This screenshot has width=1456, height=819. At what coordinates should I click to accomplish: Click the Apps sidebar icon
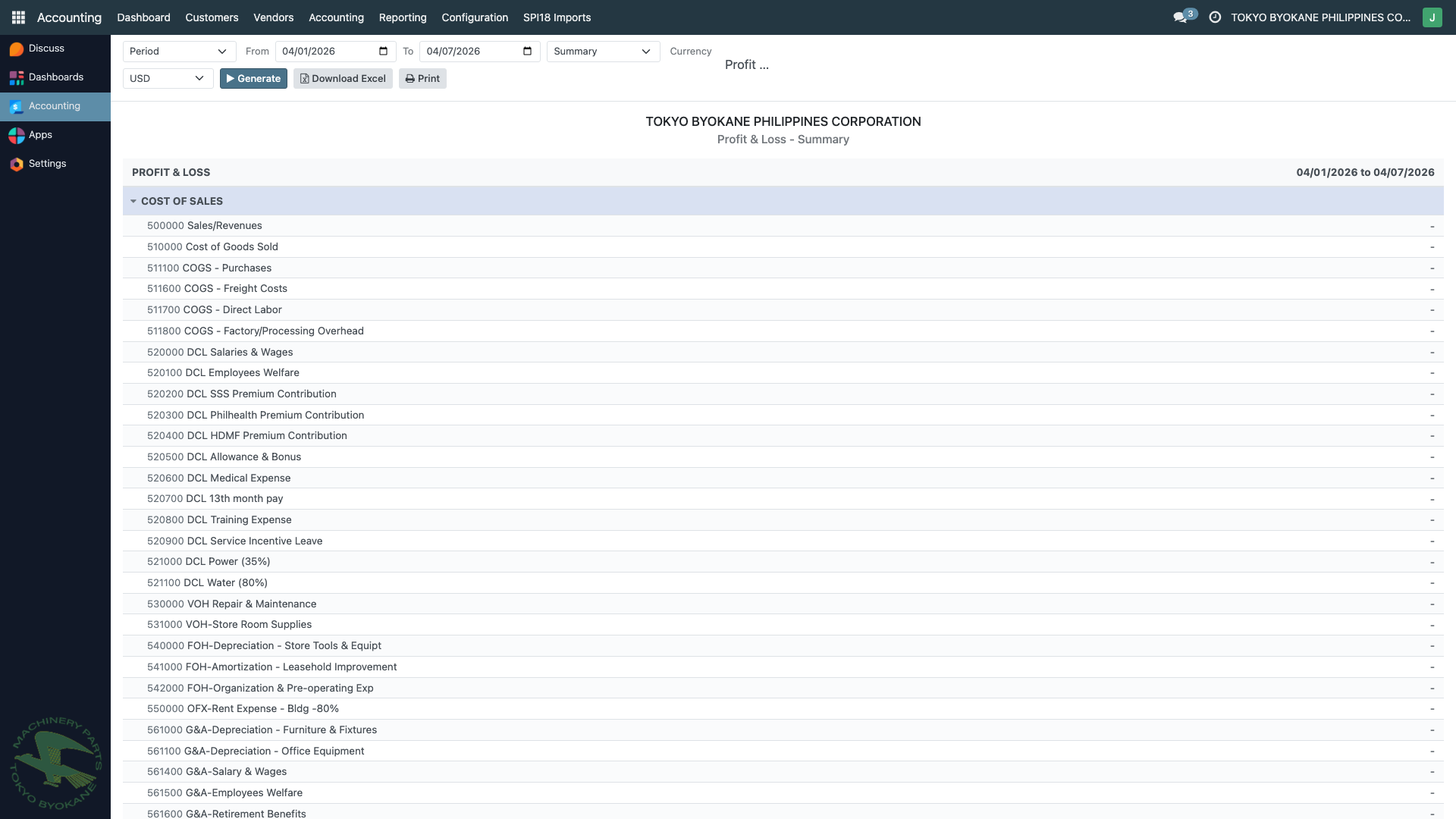click(x=17, y=135)
